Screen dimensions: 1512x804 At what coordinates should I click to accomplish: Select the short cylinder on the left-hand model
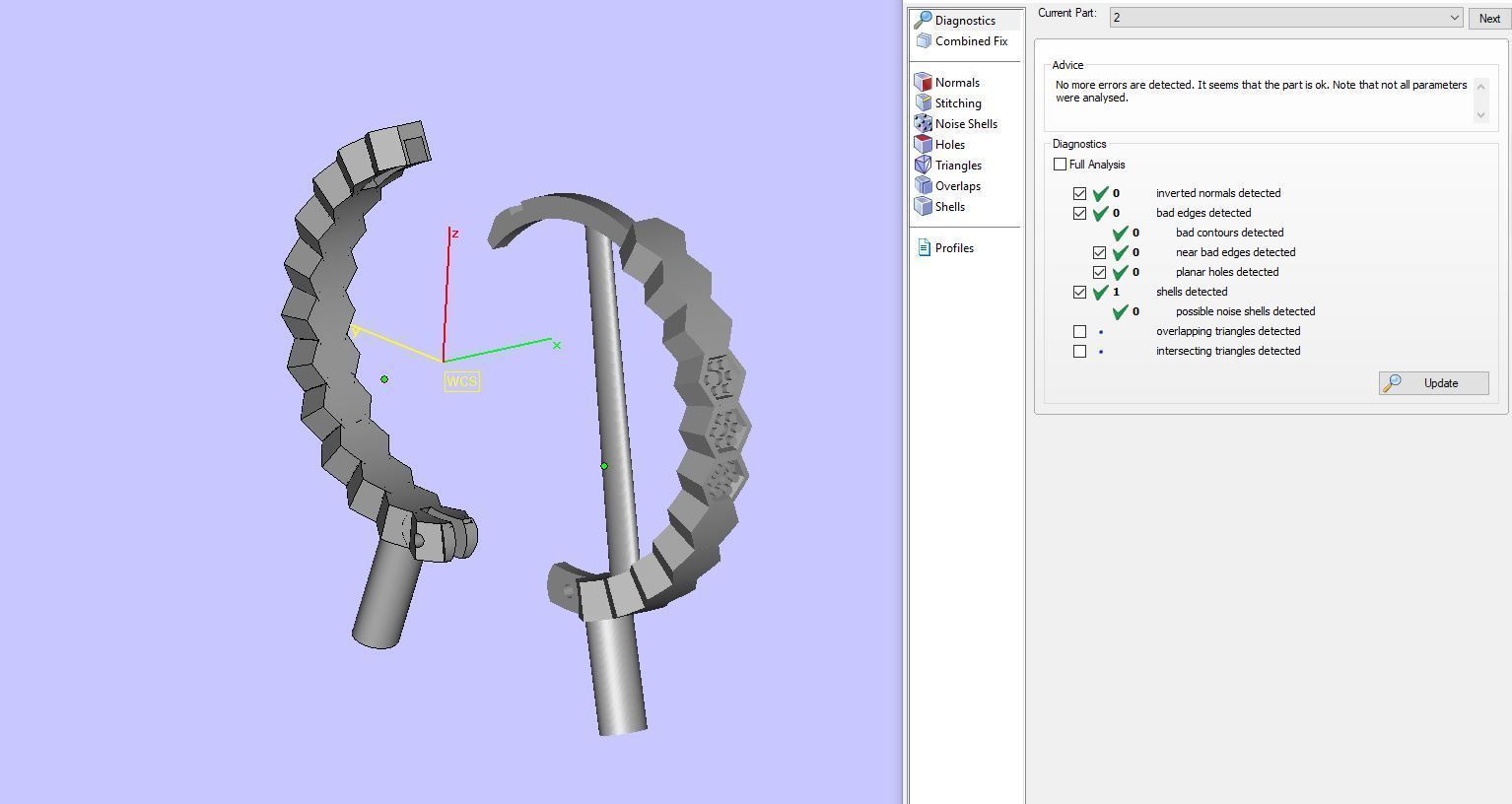tap(386, 594)
